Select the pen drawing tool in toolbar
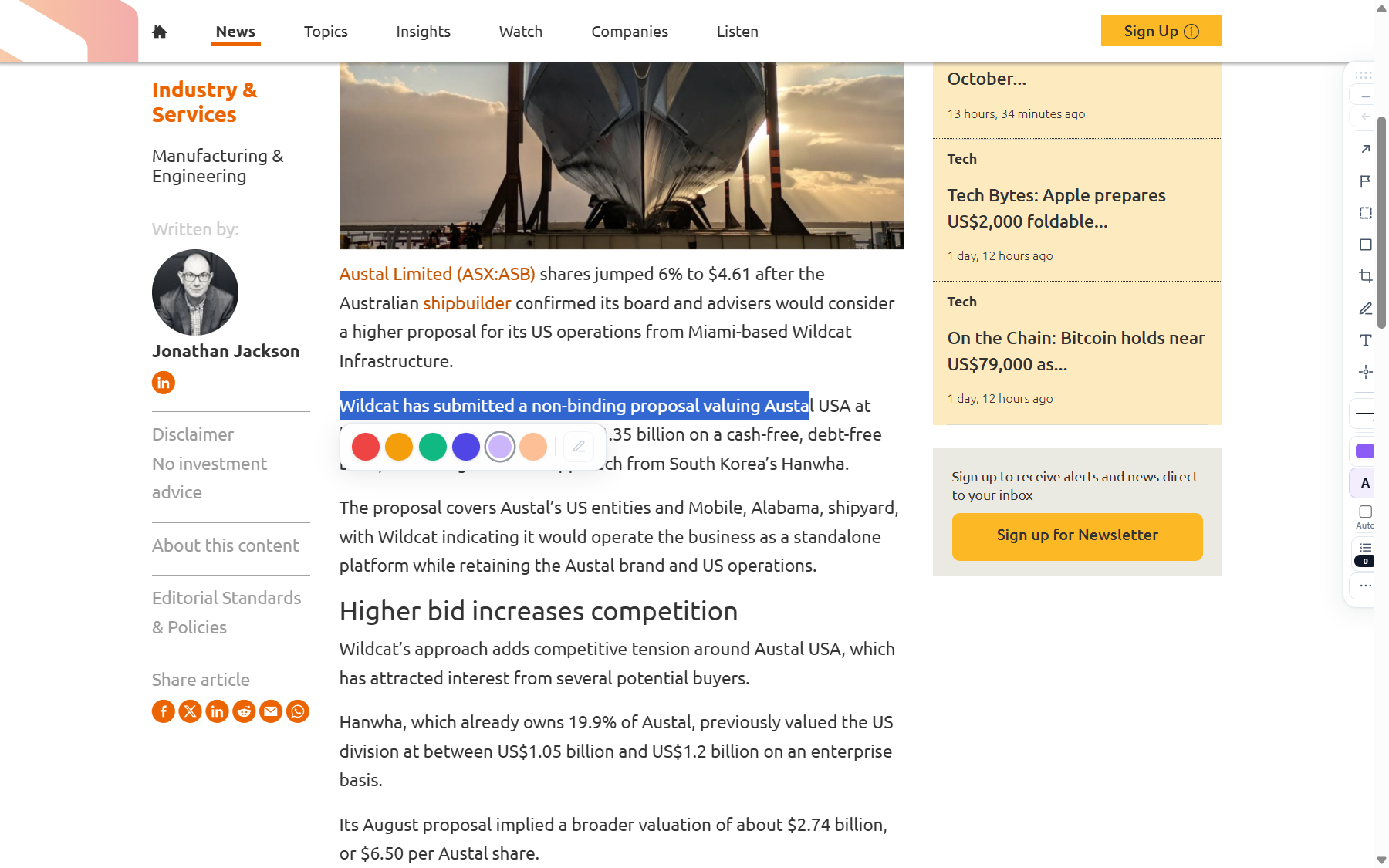The image size is (1389, 868). (1365, 309)
